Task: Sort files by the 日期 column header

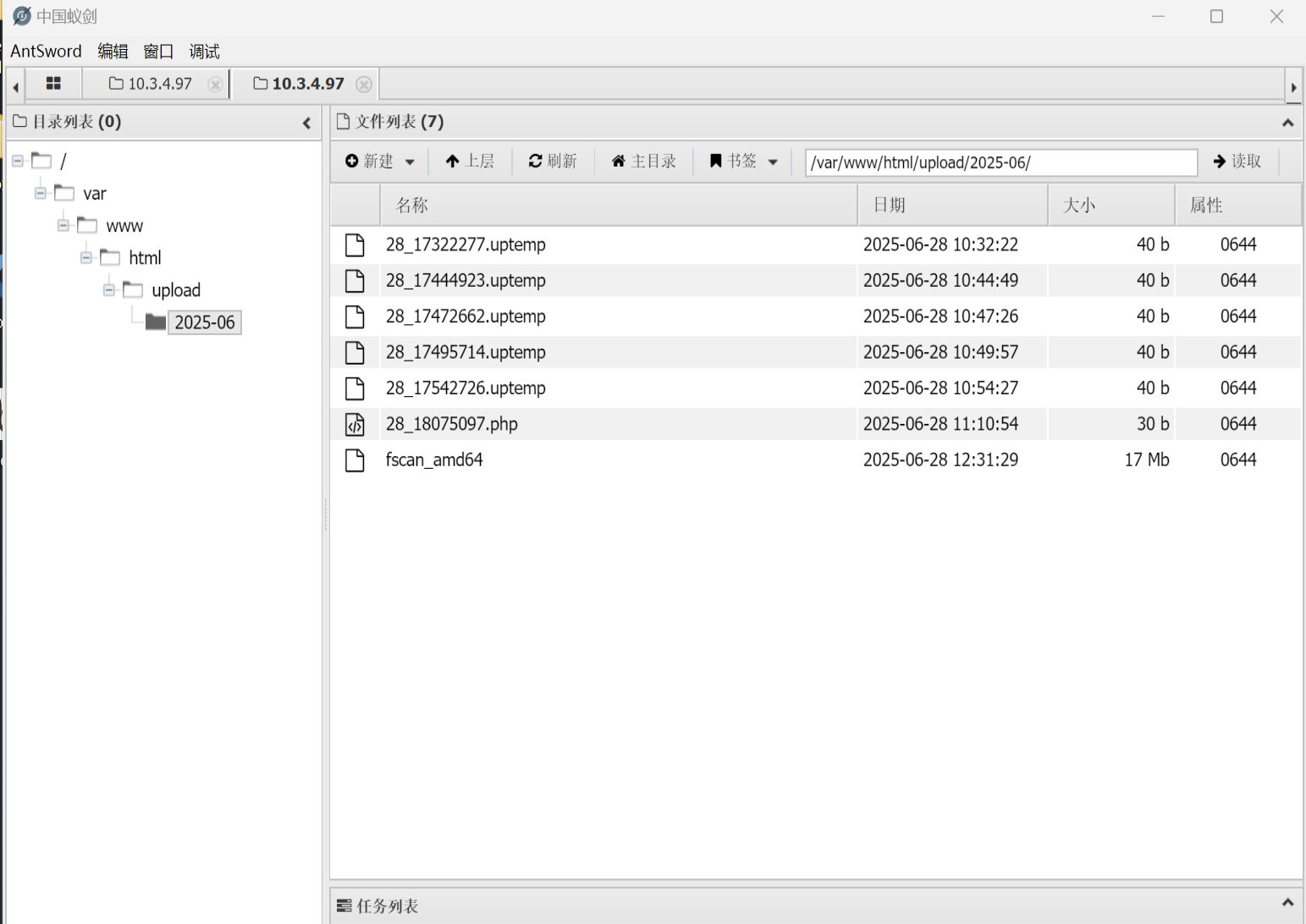Action: [890, 206]
